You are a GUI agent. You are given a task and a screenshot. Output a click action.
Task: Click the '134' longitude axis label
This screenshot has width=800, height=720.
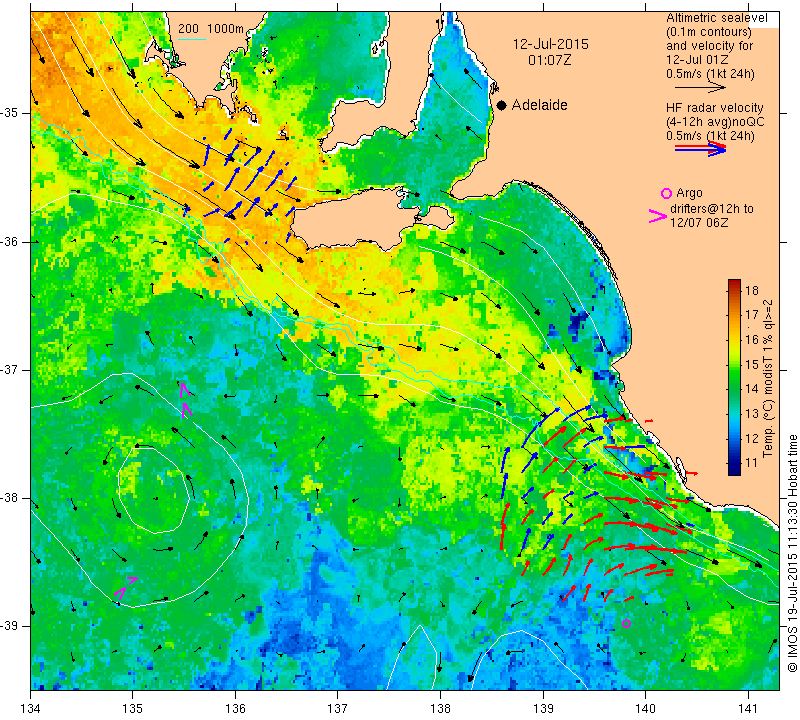(x=31, y=709)
